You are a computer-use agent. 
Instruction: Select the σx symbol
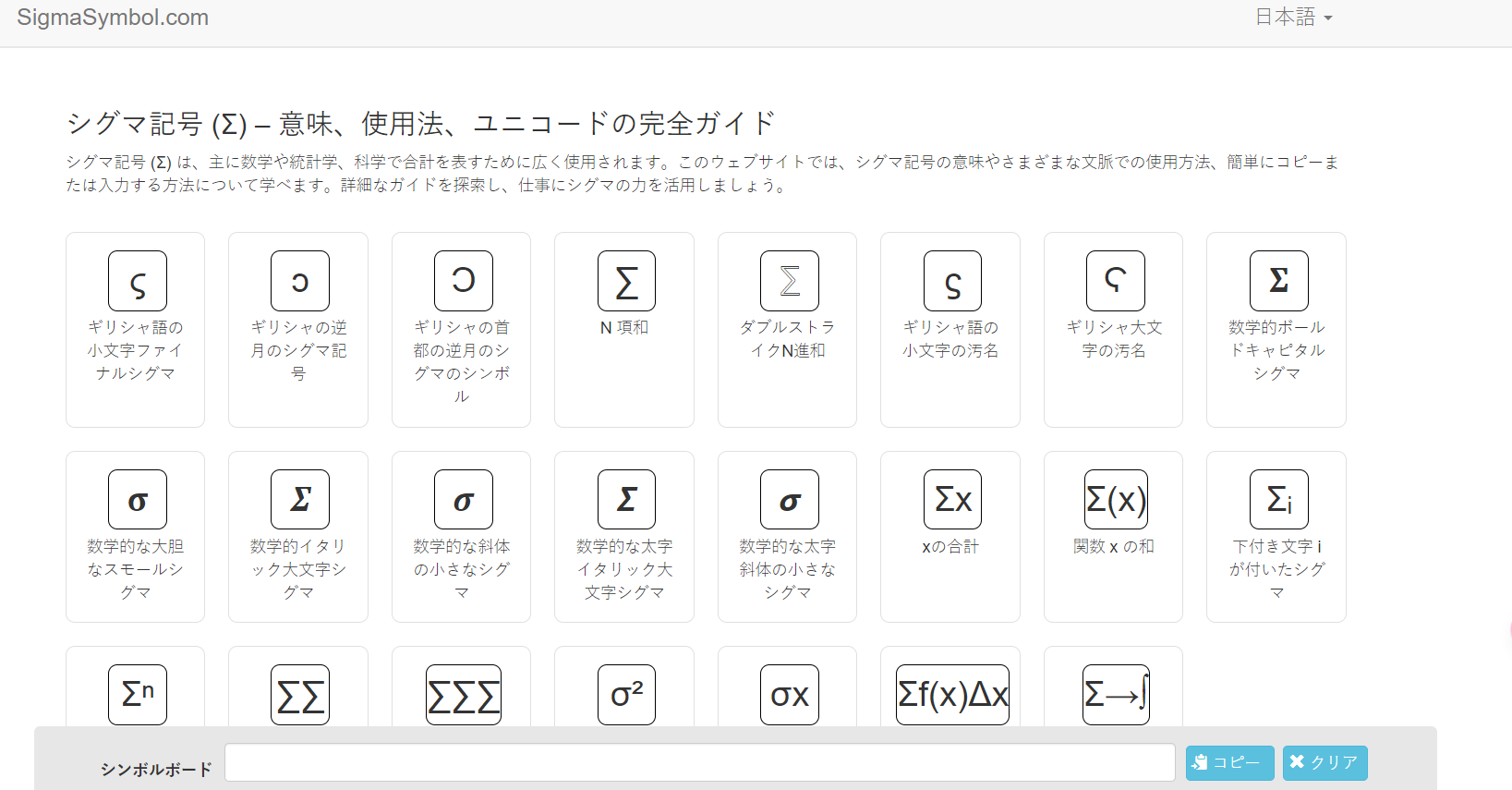pyautogui.click(x=790, y=694)
